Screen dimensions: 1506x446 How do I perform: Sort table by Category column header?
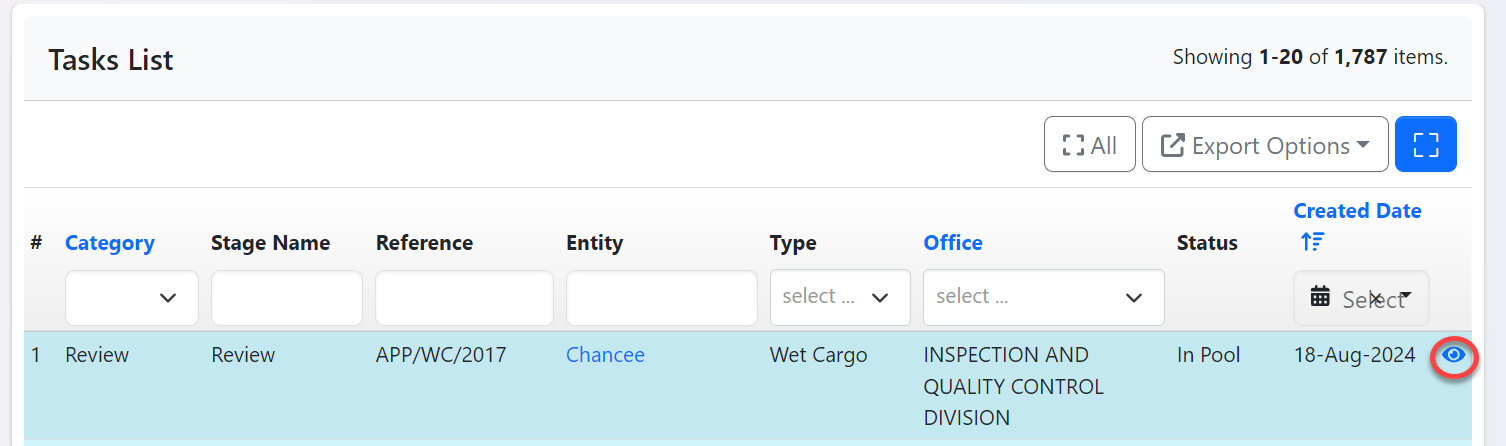109,243
